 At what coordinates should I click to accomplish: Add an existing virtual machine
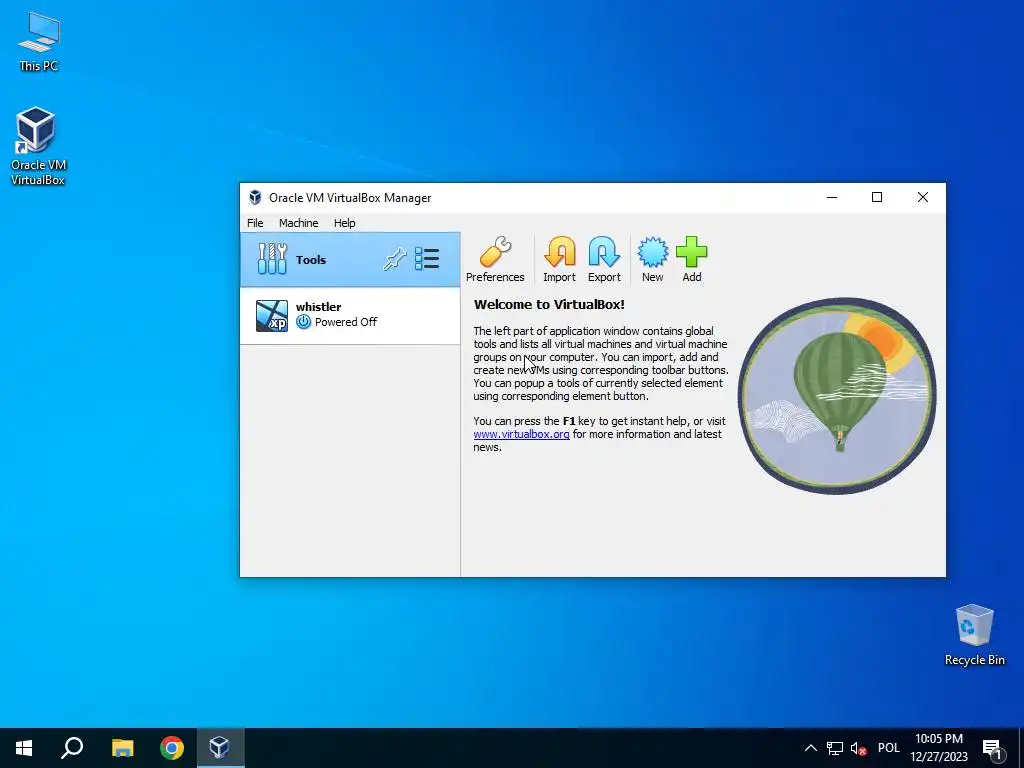point(692,259)
